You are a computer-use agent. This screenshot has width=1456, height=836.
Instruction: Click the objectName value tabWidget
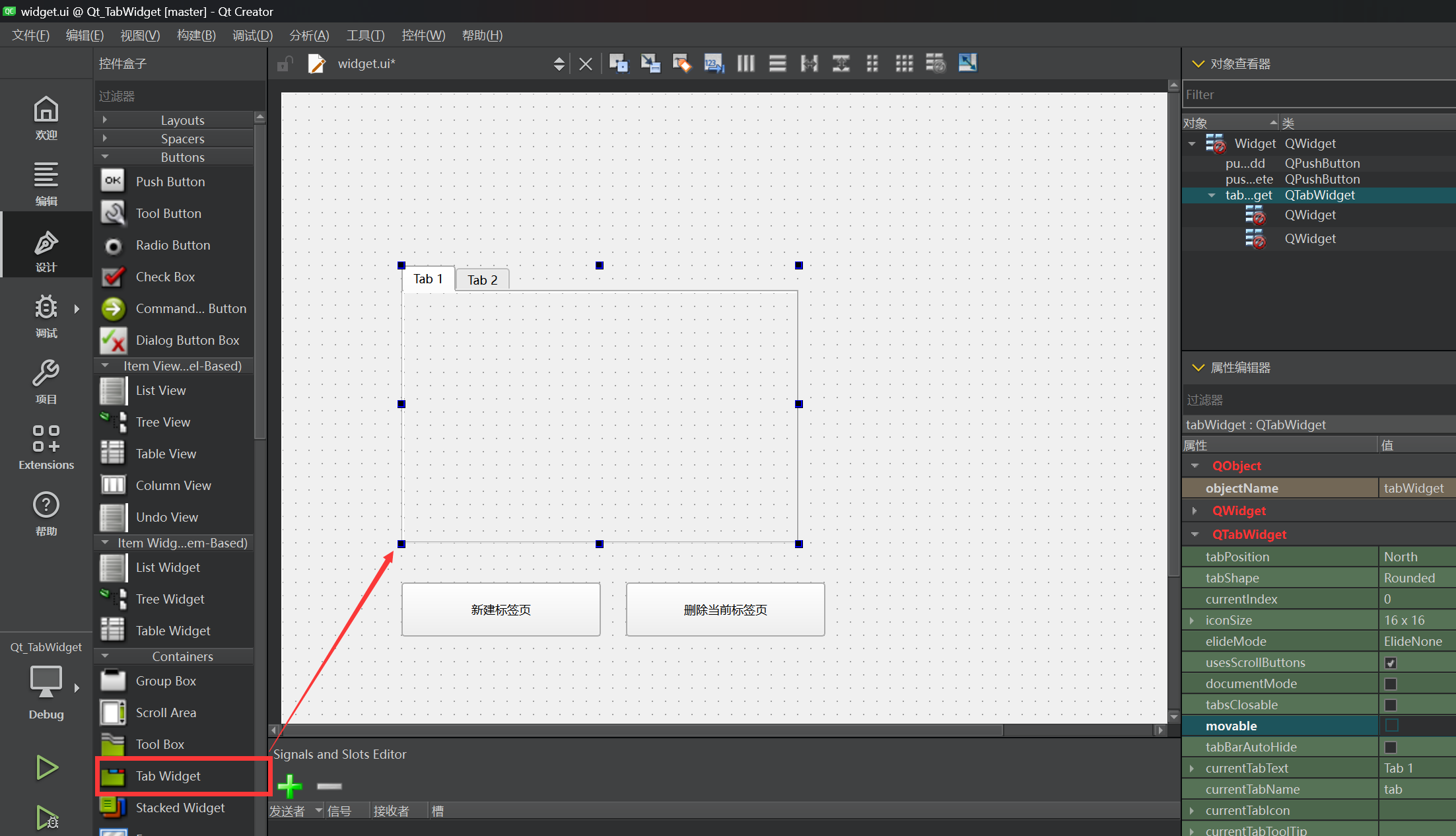[1417, 488]
